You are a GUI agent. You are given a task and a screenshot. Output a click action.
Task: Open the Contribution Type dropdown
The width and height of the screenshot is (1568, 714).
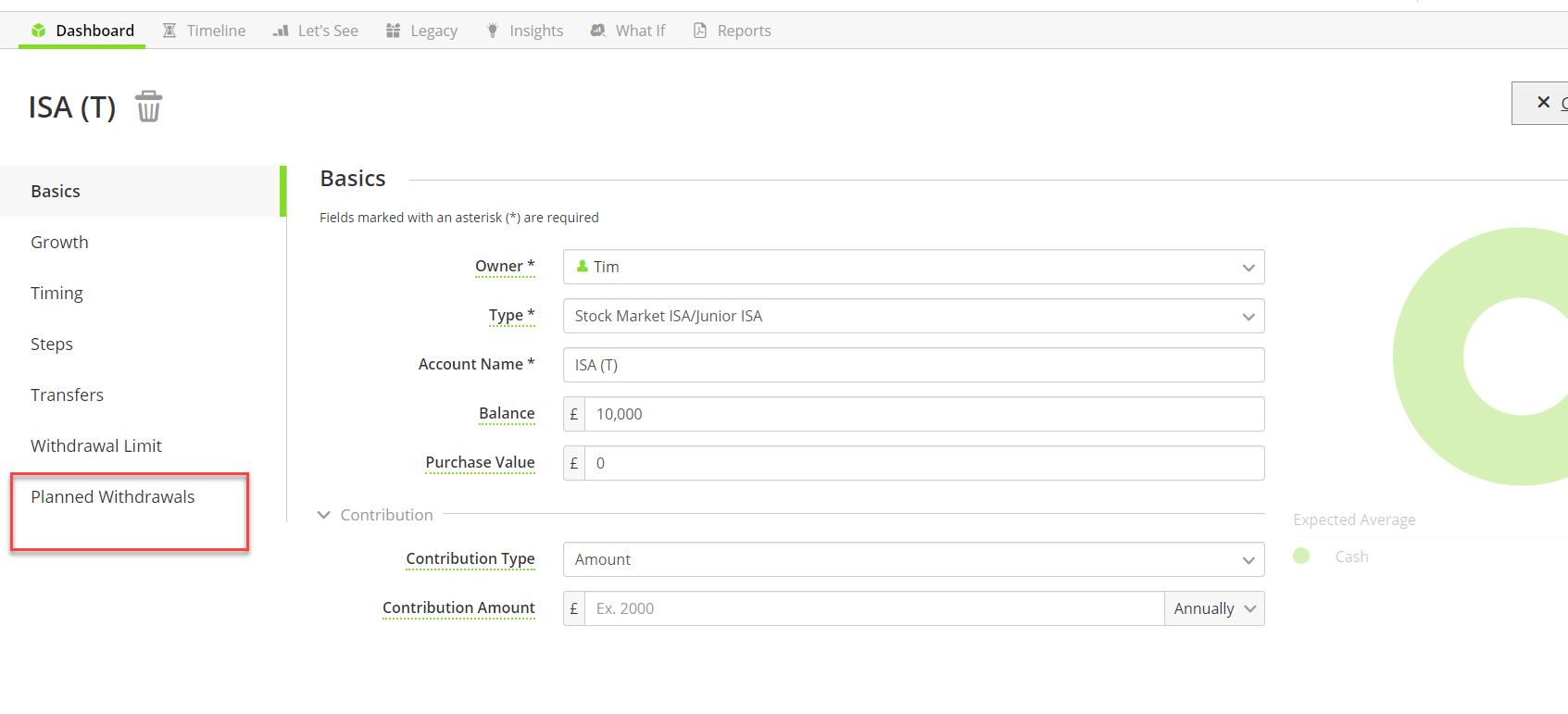click(913, 559)
